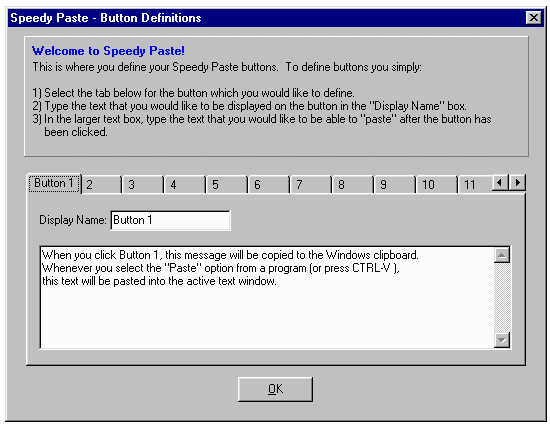Click instruction line '1) Select the tab below'
The image size is (550, 425).
pos(193,93)
